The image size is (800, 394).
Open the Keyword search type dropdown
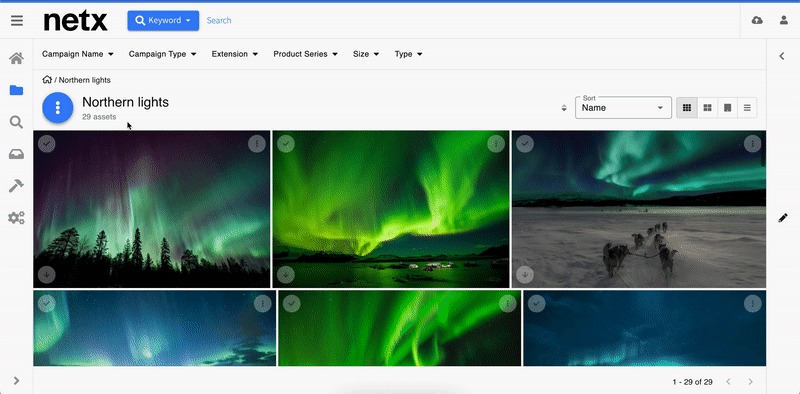point(163,20)
